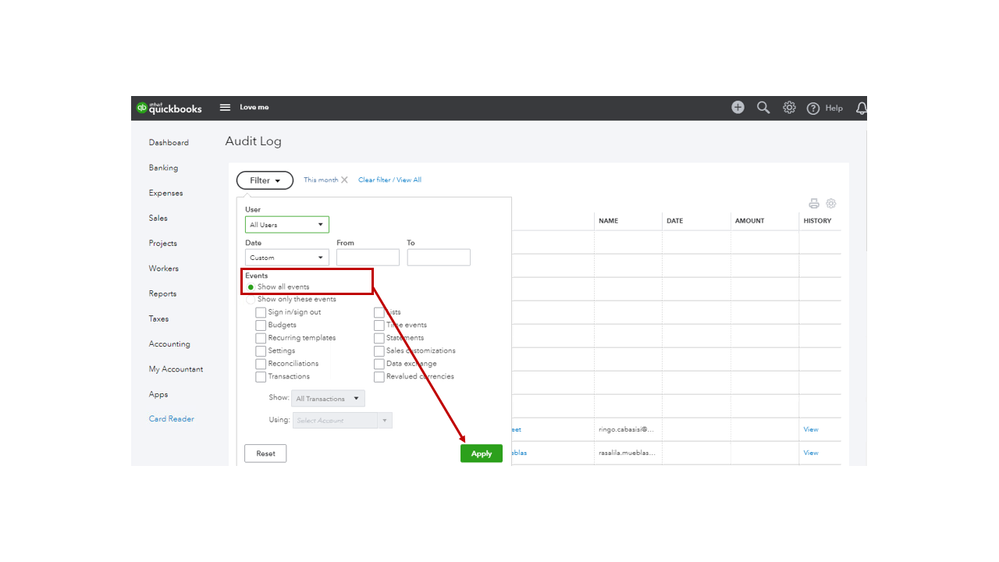Open Reports in sidebar
This screenshot has width=999, height=562.
point(162,294)
